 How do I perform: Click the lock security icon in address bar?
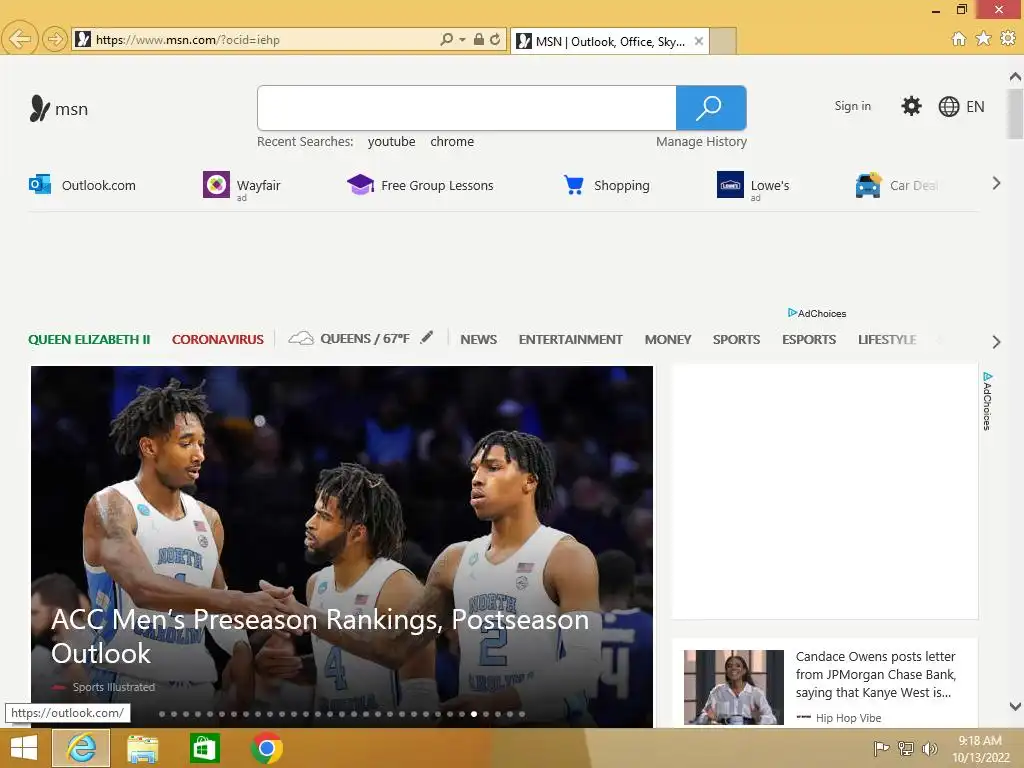pyautogui.click(x=479, y=40)
